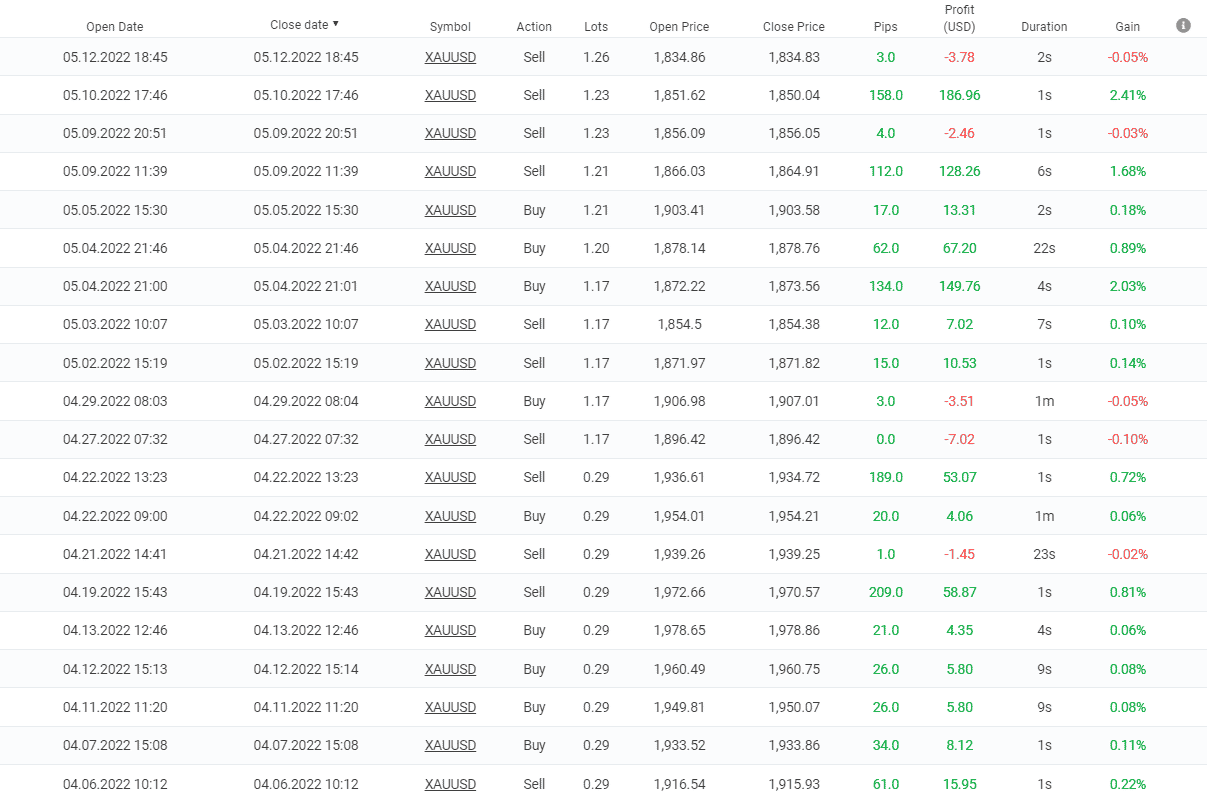This screenshot has height=803, width=1207.
Task: Sort by Symbol column header
Action: (x=450, y=27)
